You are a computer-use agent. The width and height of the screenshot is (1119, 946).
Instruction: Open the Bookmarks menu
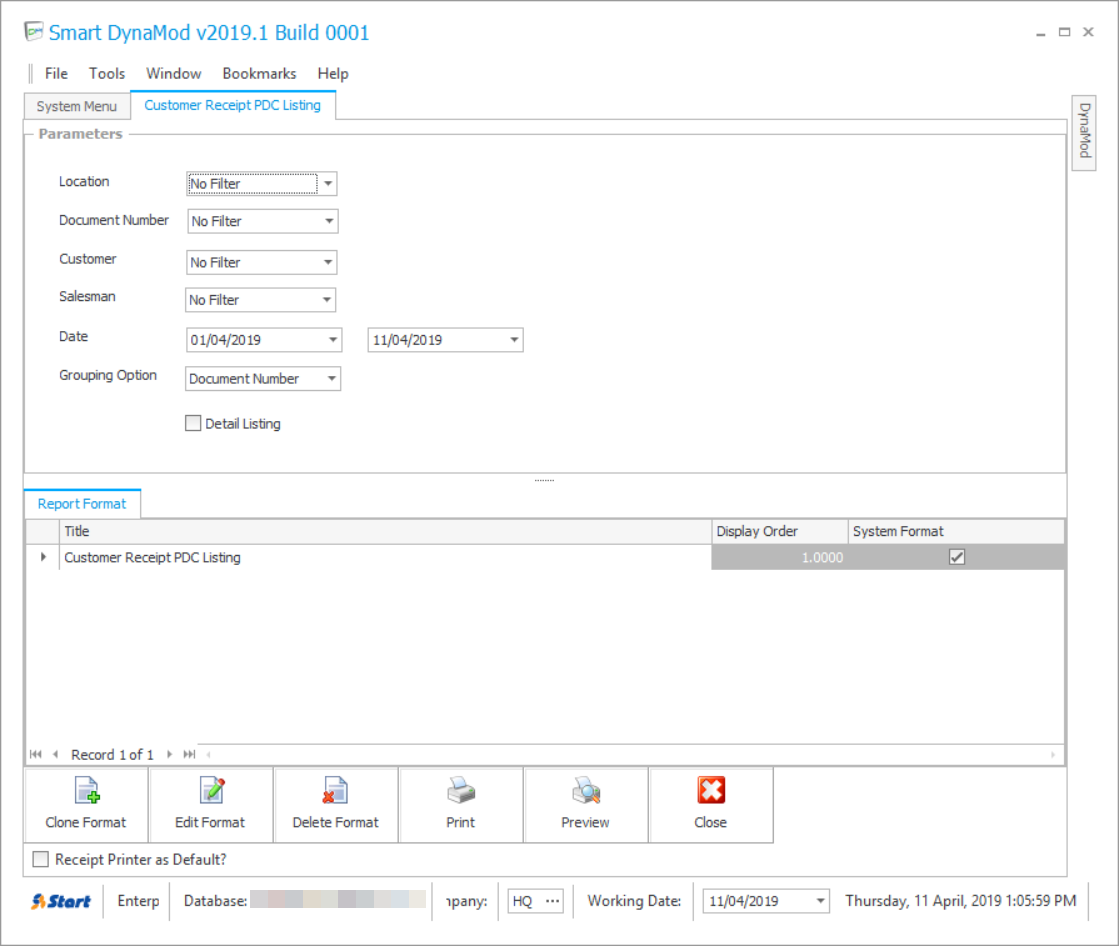(259, 73)
